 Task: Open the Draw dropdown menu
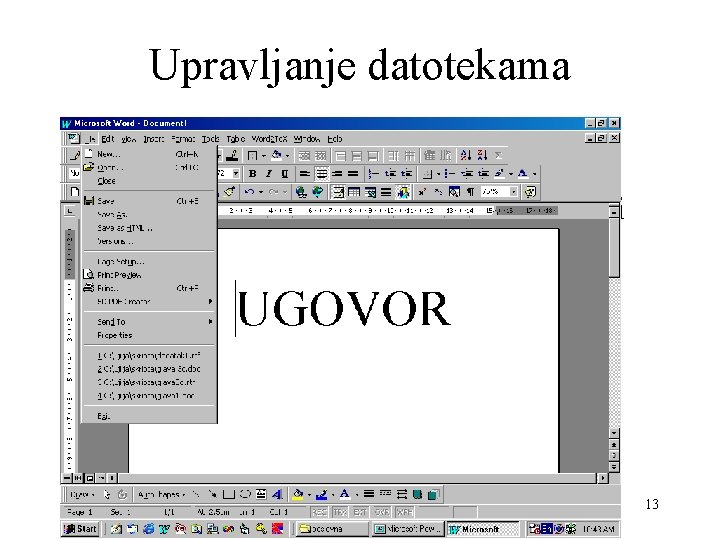82,495
